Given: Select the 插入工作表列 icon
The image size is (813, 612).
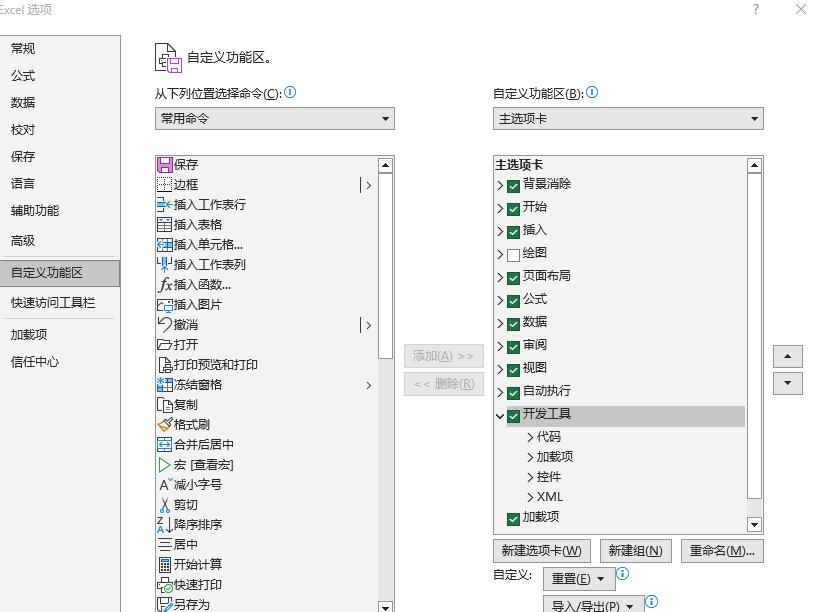Looking at the screenshot, I should click(164, 265).
